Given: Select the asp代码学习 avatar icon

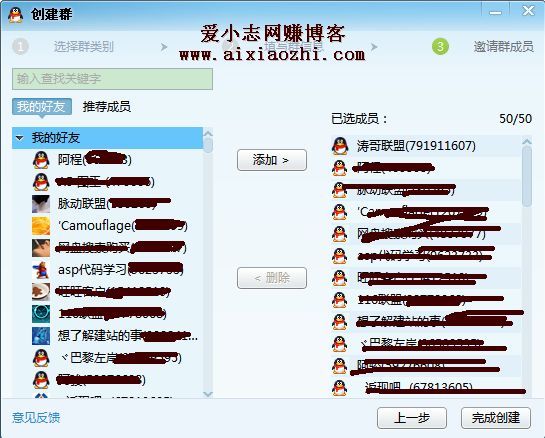Looking at the screenshot, I should tap(41, 270).
